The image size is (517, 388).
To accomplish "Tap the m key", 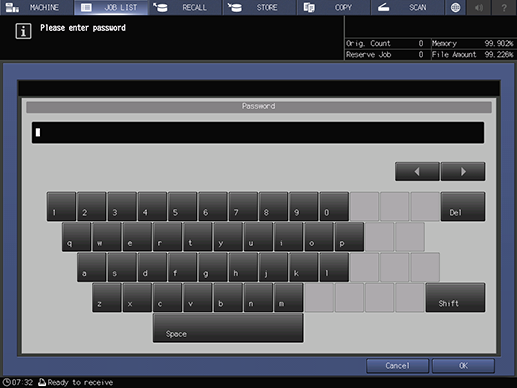I will (289, 297).
